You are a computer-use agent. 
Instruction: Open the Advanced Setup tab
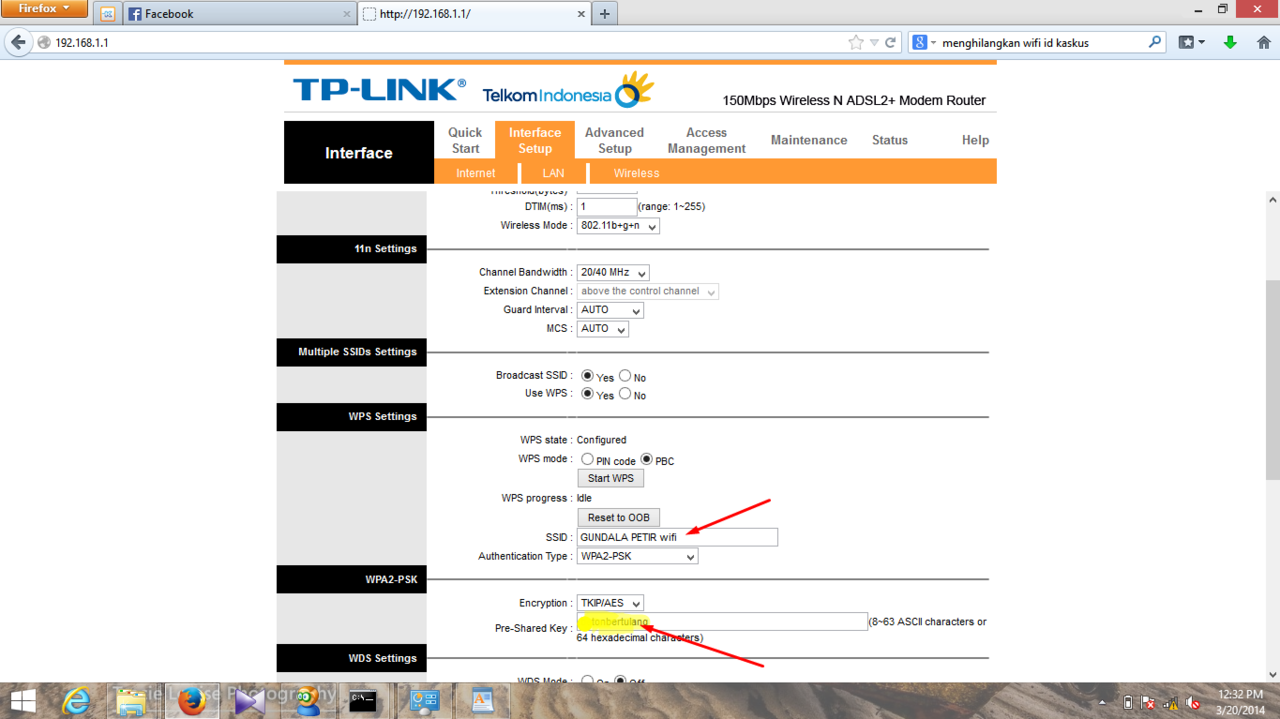(615, 140)
